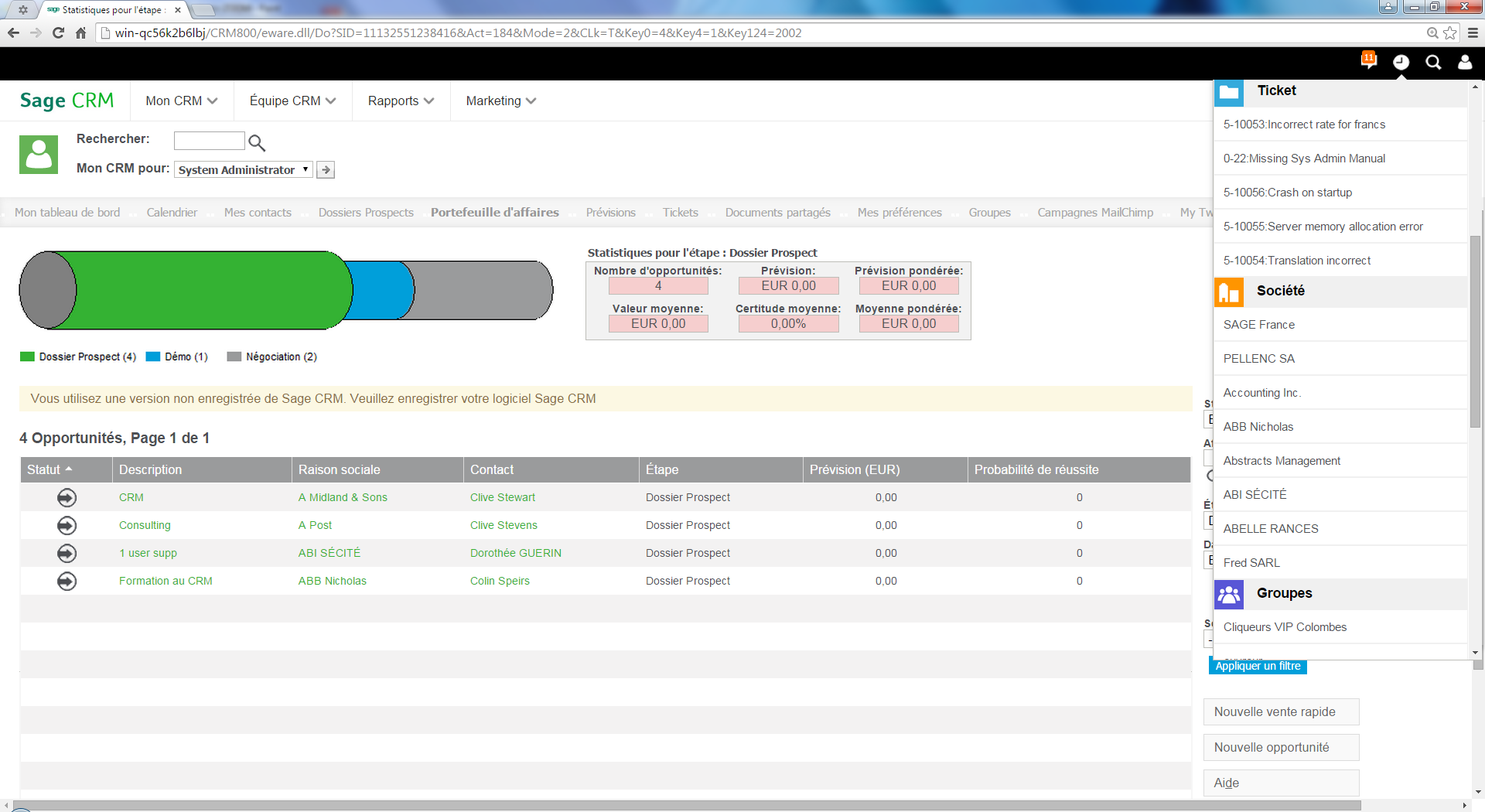Screen dimensions: 1485x812
Task: Click the Ticket folder icon in recent list
Action: [x=1229, y=93]
